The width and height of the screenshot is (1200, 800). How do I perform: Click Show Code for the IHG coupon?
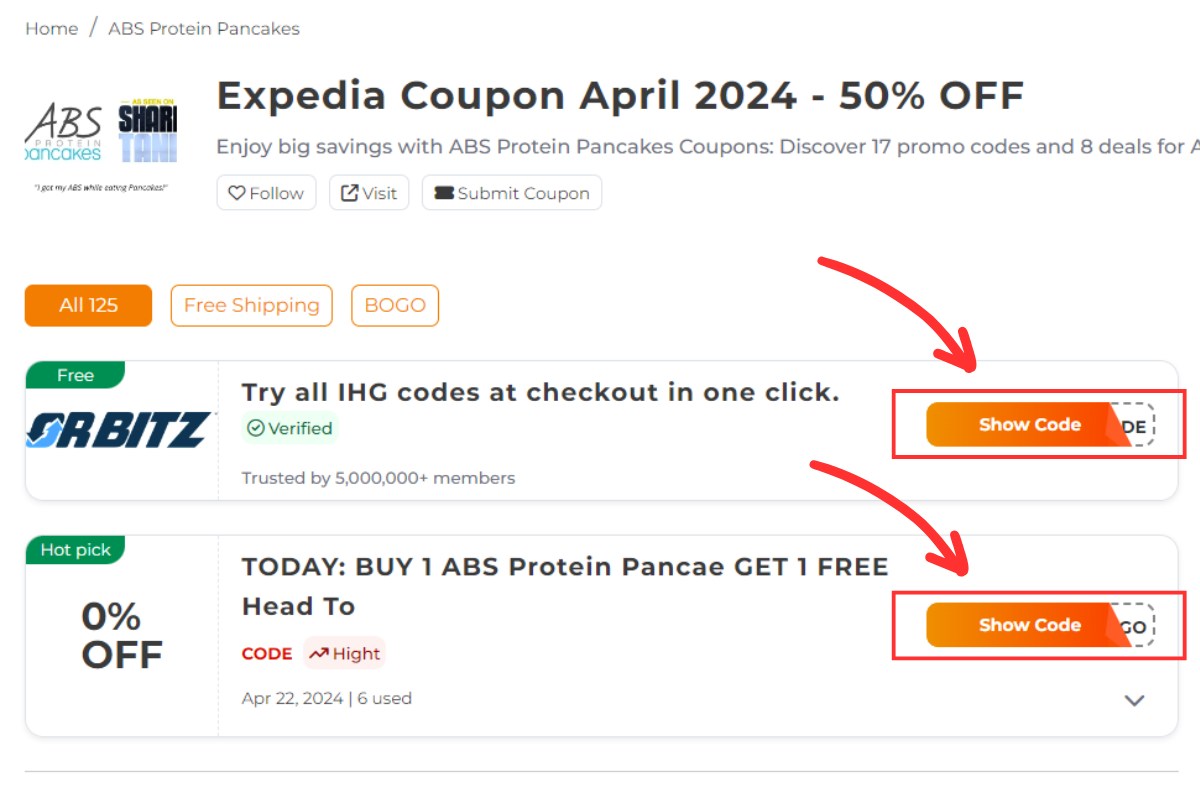(1028, 424)
